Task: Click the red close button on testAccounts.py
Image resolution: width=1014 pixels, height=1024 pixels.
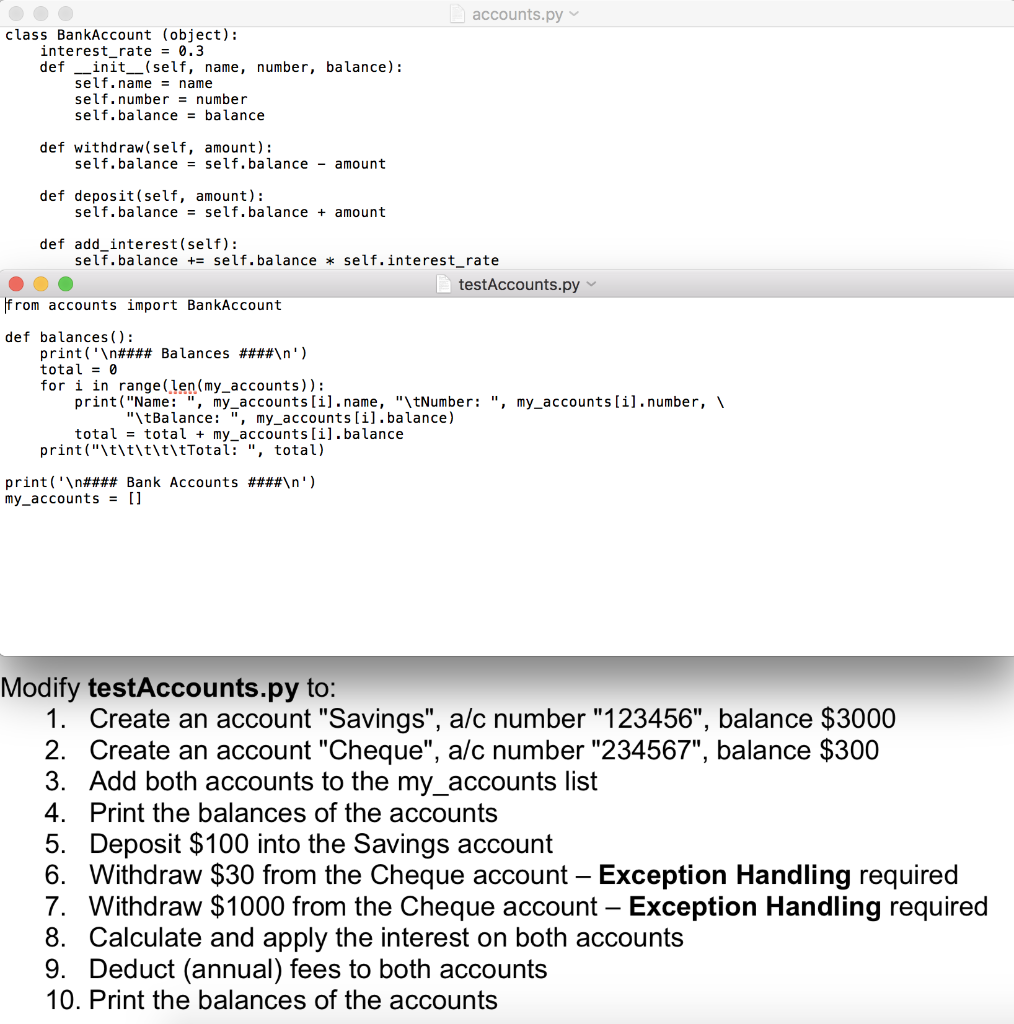Action: 16,284
